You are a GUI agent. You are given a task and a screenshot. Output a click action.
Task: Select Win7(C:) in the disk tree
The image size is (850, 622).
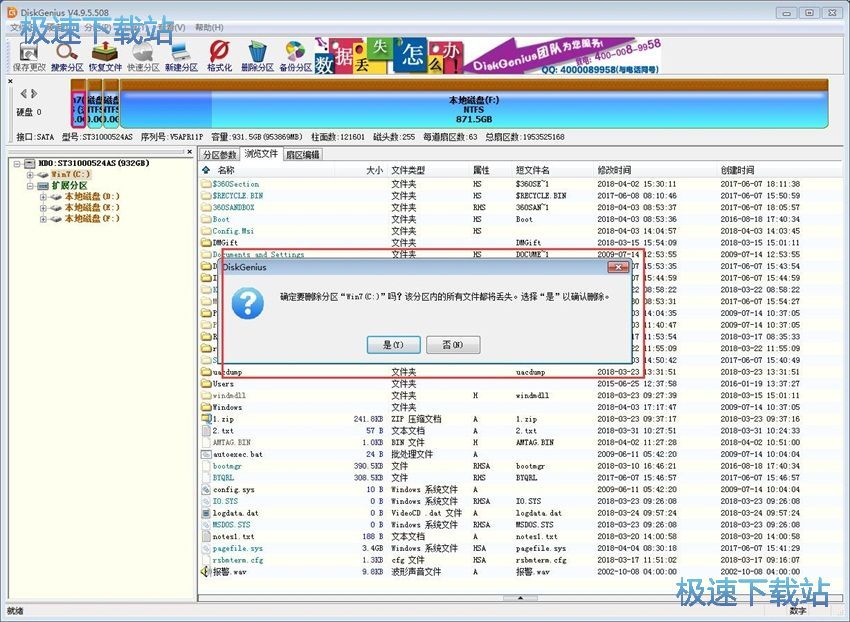[71, 175]
